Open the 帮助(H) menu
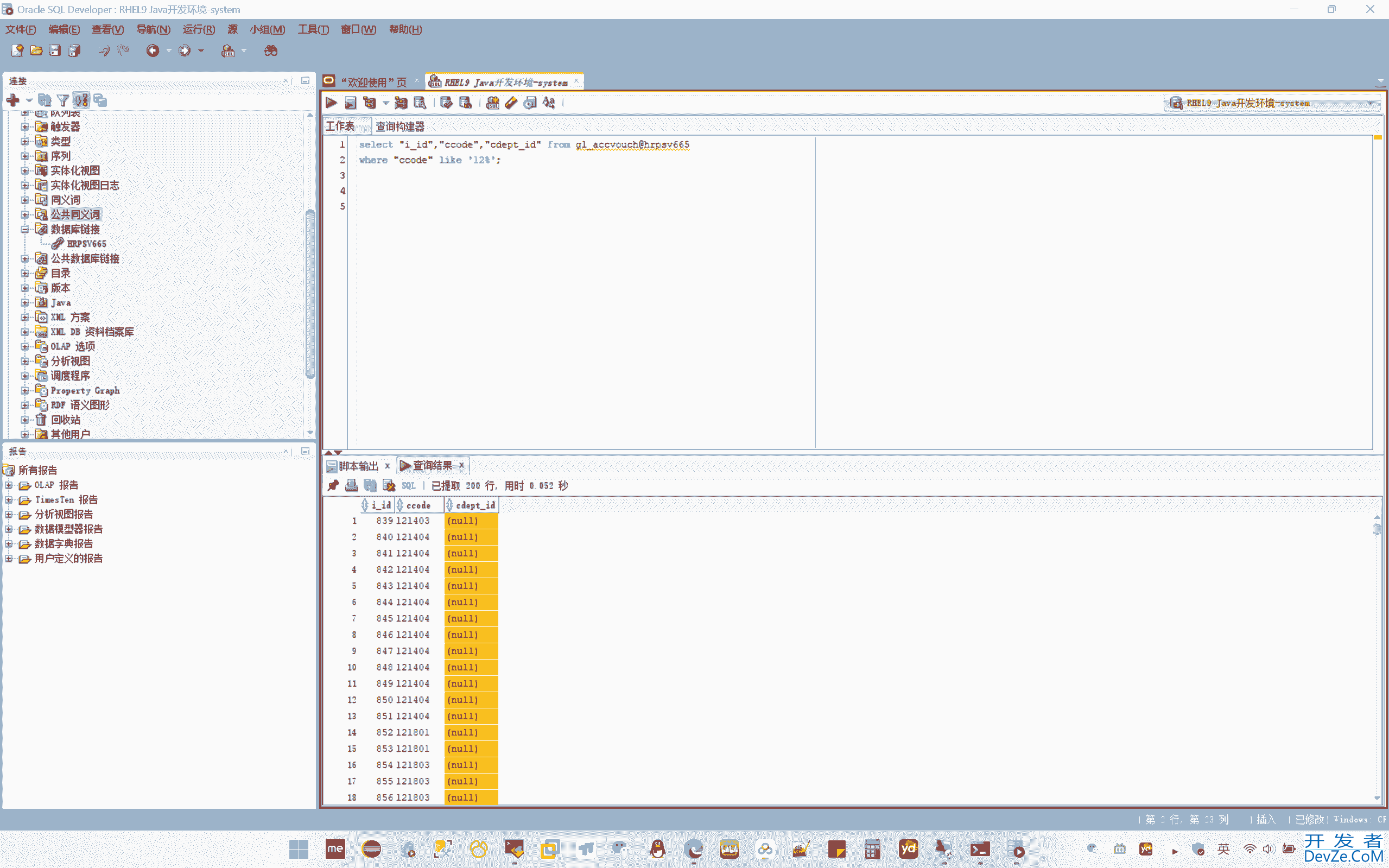Screen dimensions: 1389x868 [x=405, y=29]
